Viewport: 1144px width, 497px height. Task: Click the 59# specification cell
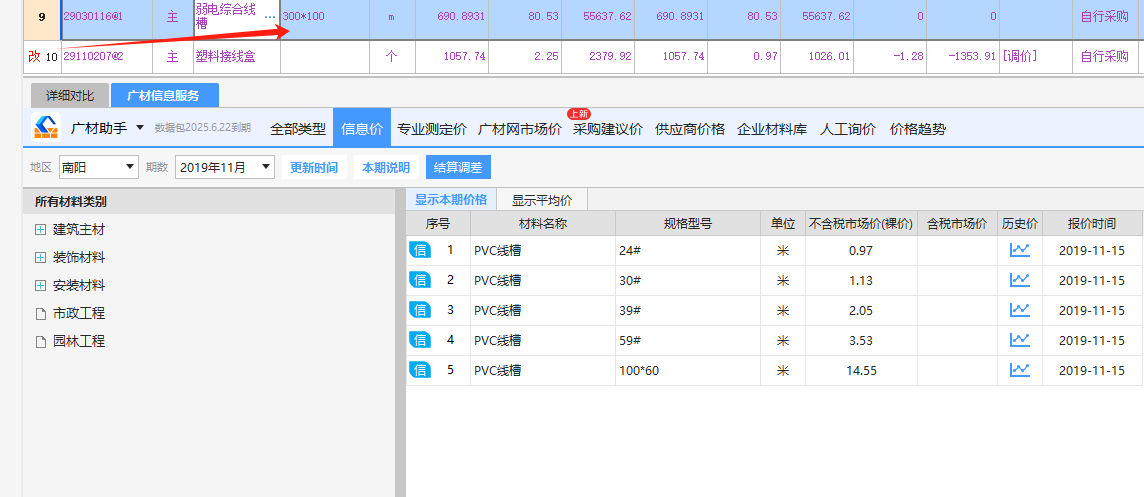click(x=688, y=340)
